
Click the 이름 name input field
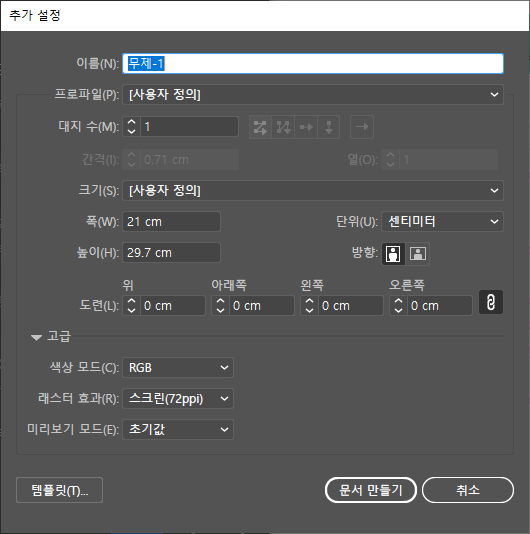313,63
